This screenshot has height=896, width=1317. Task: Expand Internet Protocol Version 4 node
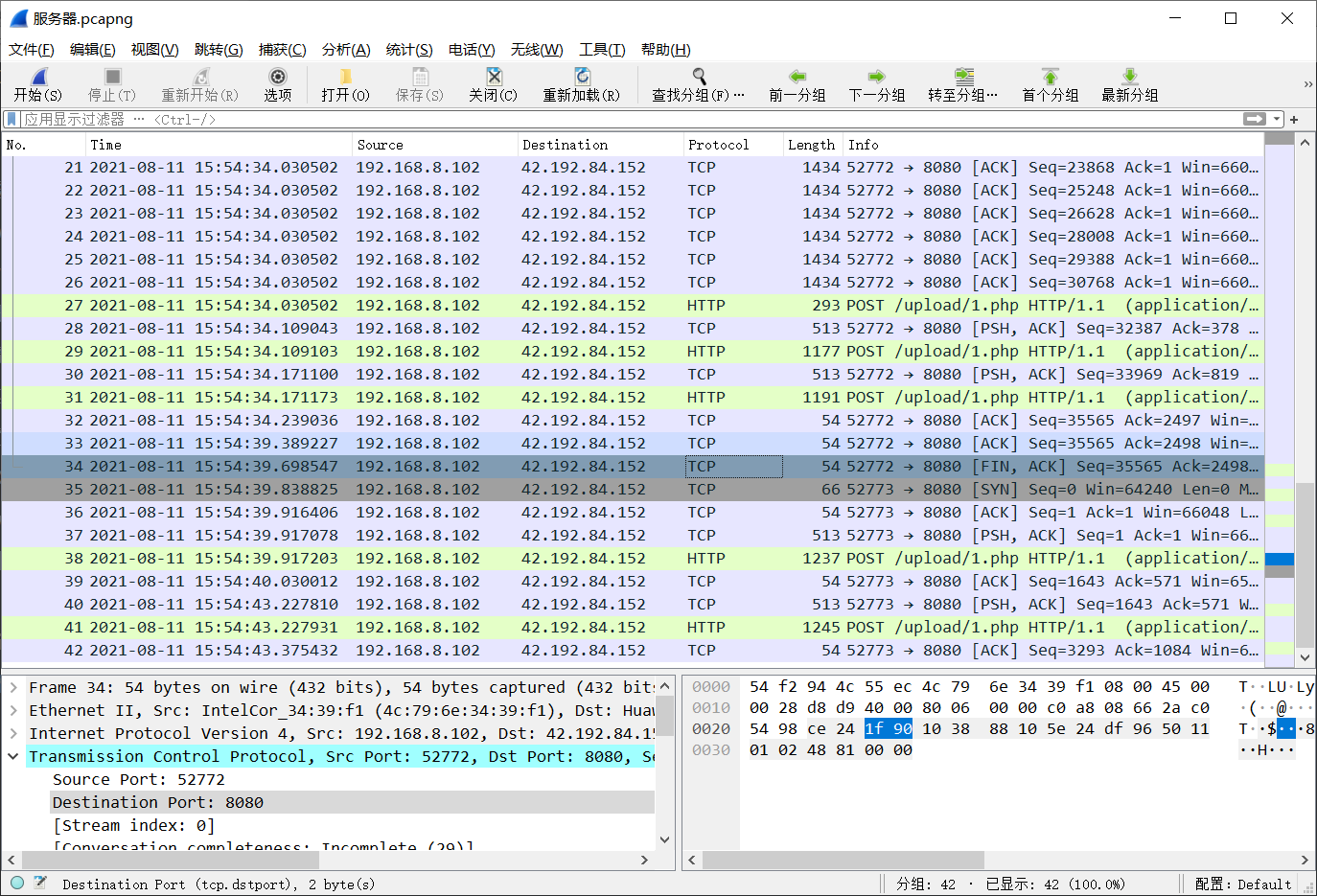pyautogui.click(x=13, y=733)
